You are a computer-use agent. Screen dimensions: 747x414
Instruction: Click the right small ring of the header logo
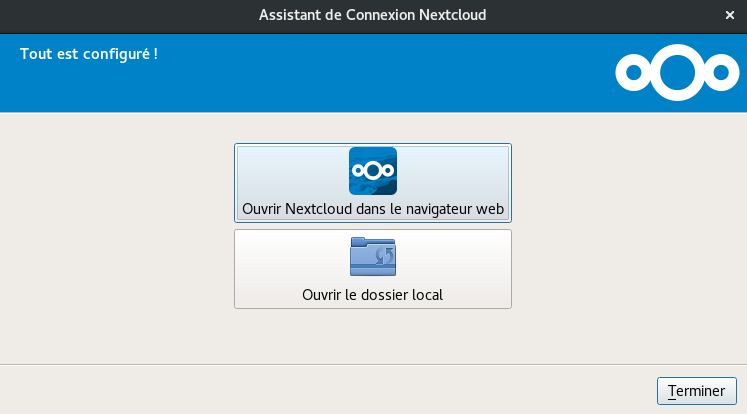pos(718,73)
